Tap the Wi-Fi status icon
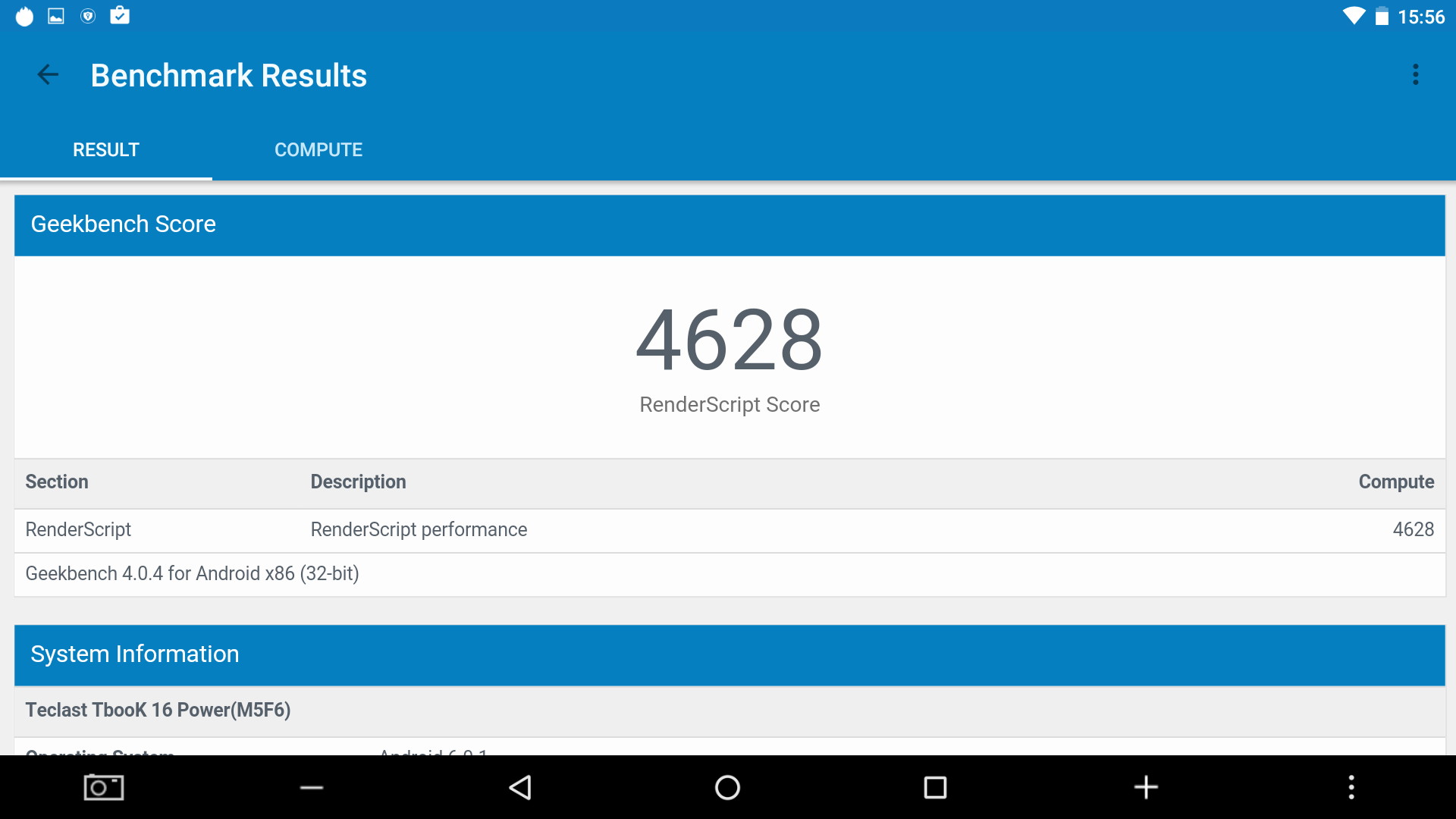 tap(1354, 16)
